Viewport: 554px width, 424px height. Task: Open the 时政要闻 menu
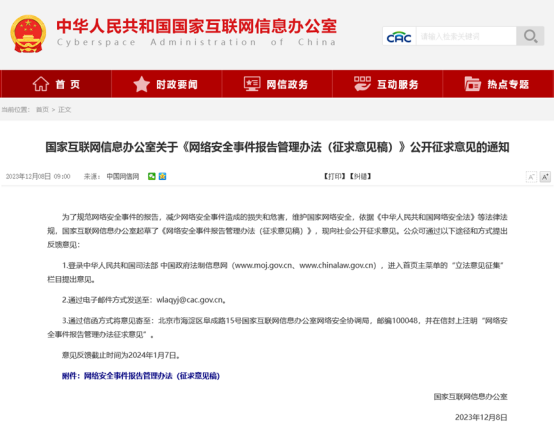point(166,84)
